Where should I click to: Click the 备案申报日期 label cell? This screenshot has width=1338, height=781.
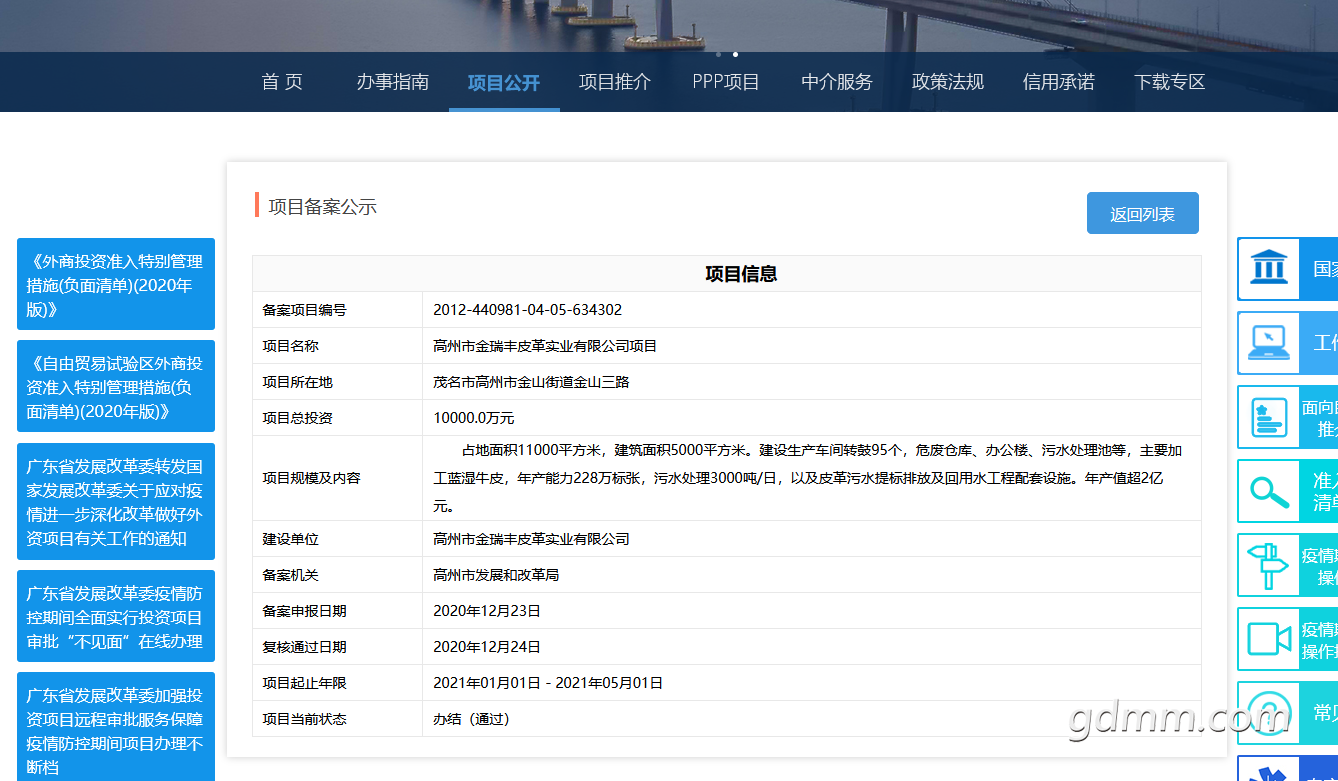[x=337, y=611]
